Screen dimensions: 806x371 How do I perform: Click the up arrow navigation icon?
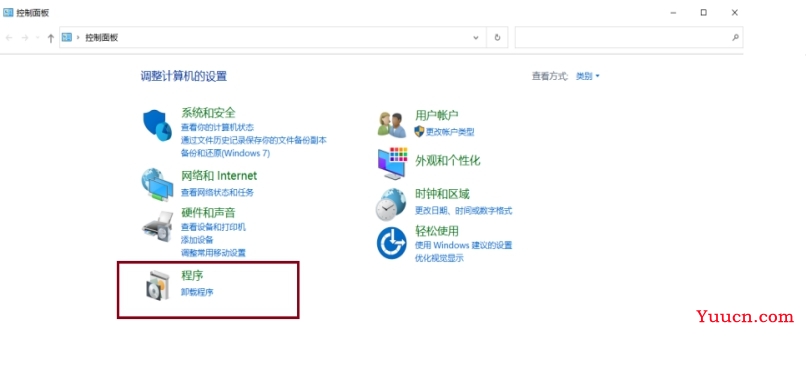[x=50, y=38]
